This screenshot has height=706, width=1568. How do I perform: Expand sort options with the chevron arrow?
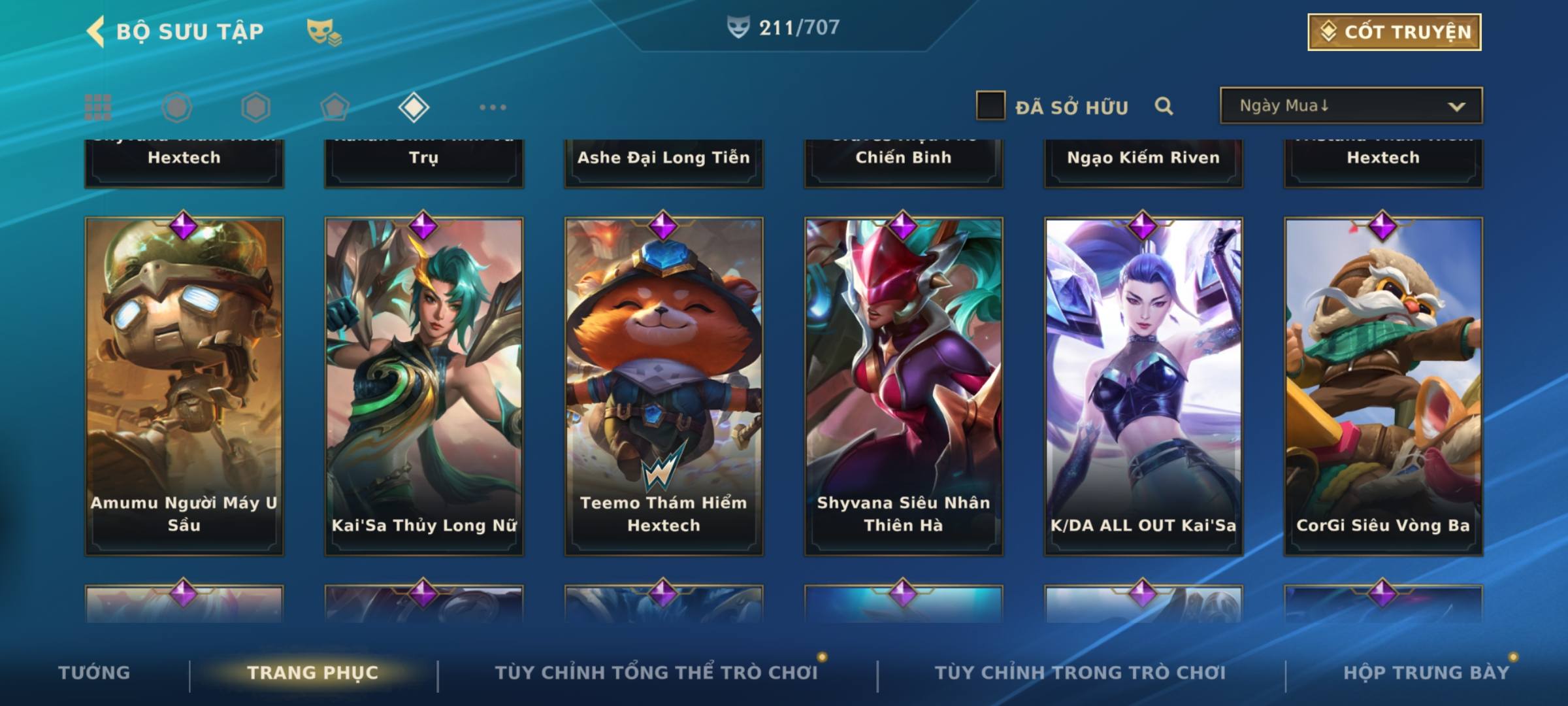tap(1457, 107)
